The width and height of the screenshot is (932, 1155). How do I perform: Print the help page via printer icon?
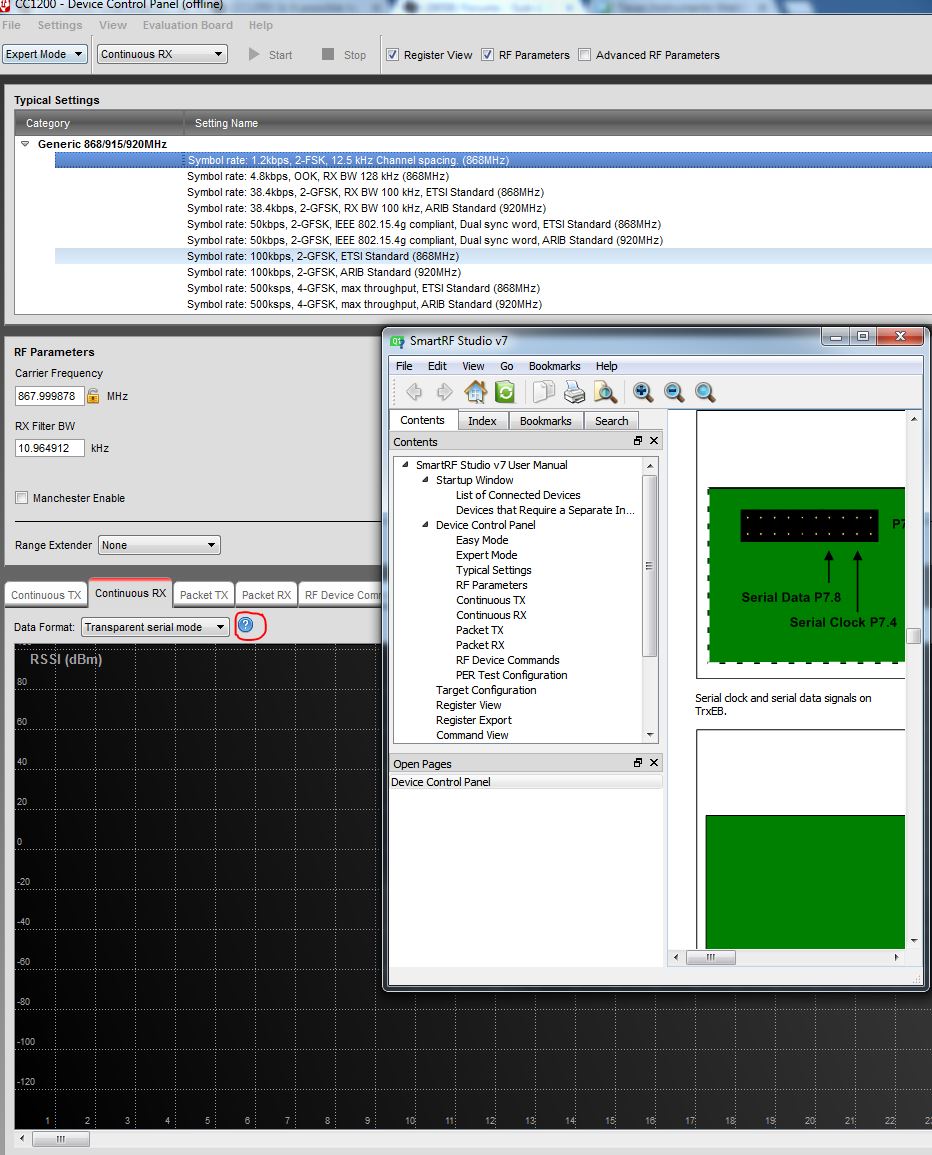click(574, 392)
